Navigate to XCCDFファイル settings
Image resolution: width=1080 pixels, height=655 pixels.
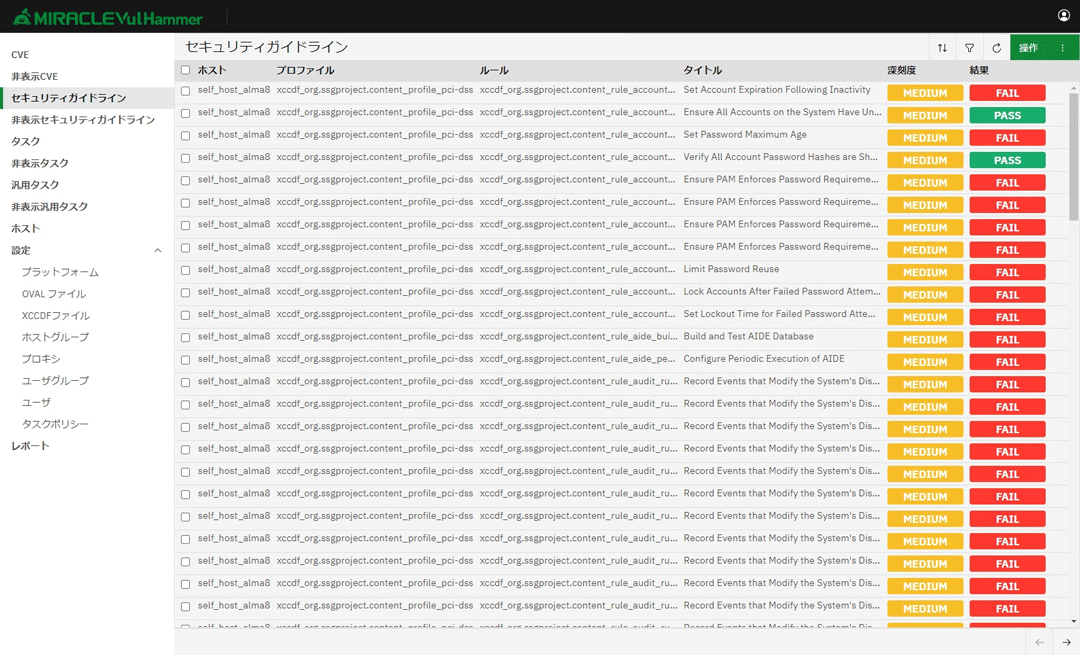coord(55,316)
